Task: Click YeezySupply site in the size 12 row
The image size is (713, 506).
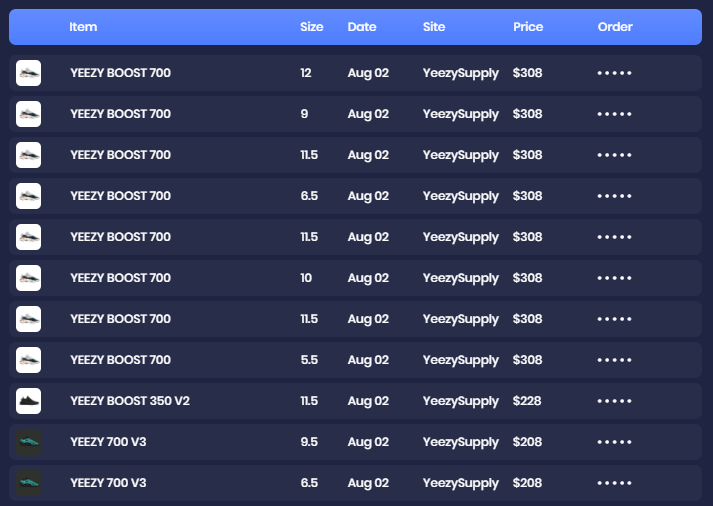Action: [461, 73]
